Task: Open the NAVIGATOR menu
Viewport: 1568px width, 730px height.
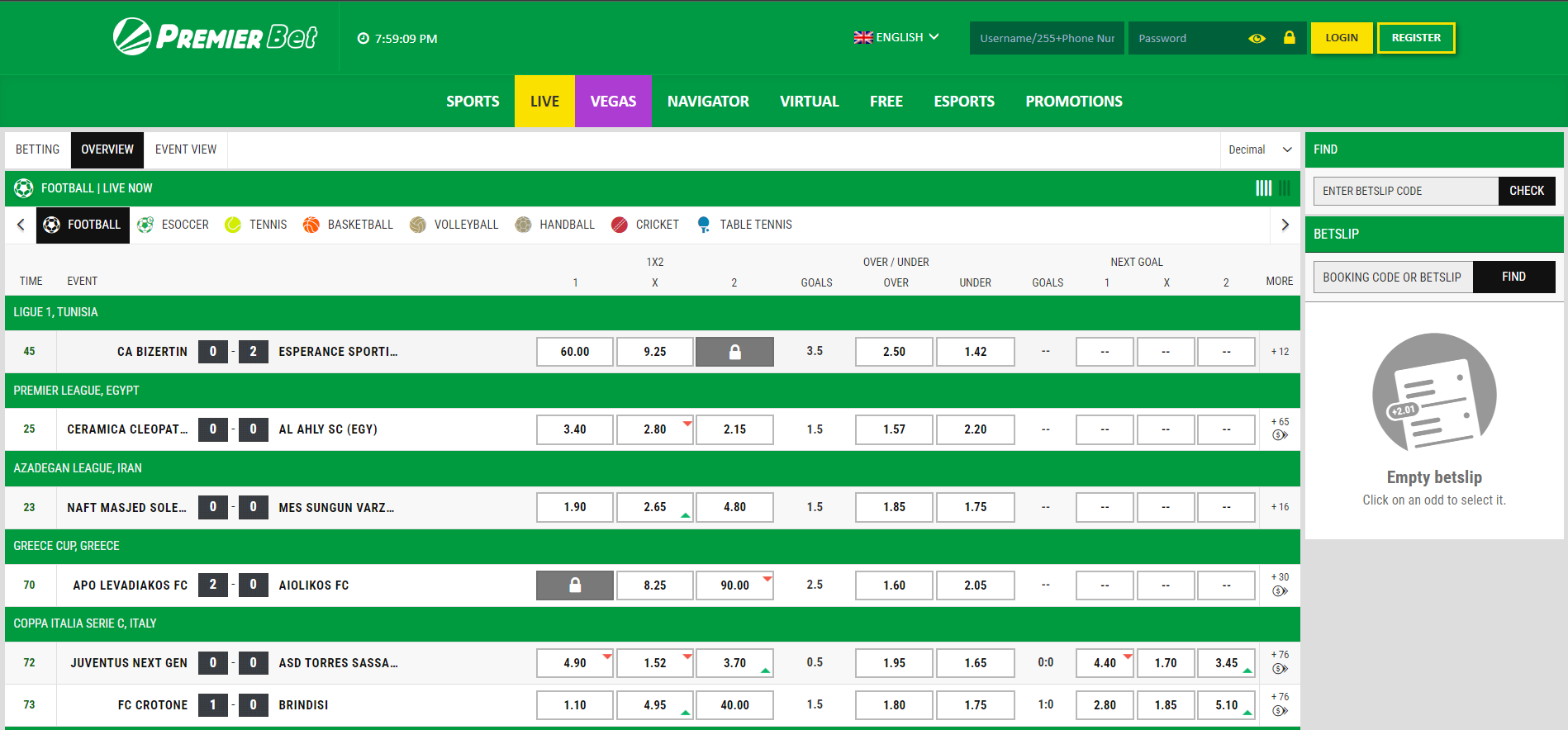Action: coord(708,102)
